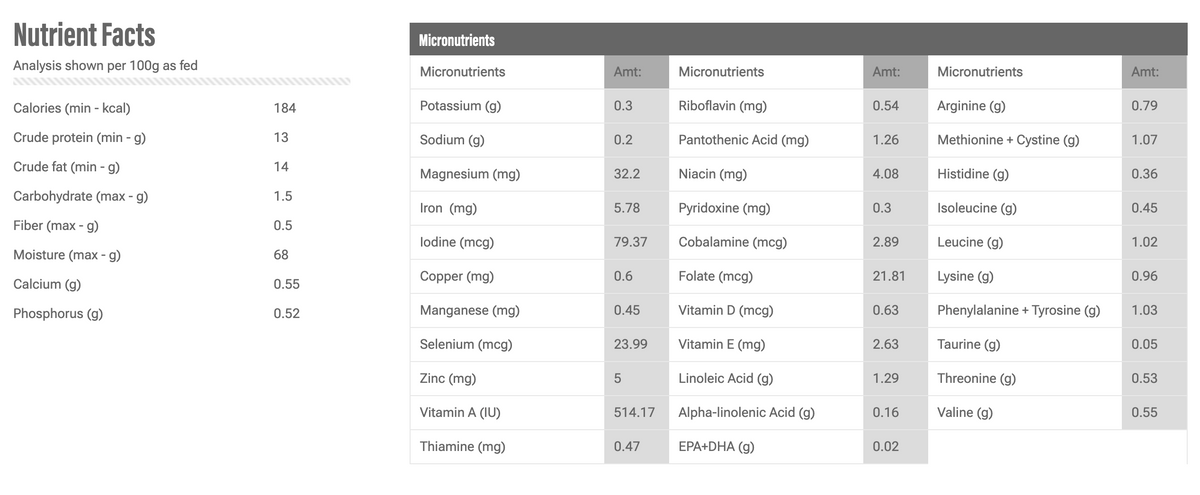This screenshot has height=495, width=1200.
Task: Select the Vitamin A (IU) amount 514.17
Action: pyautogui.click(x=634, y=412)
